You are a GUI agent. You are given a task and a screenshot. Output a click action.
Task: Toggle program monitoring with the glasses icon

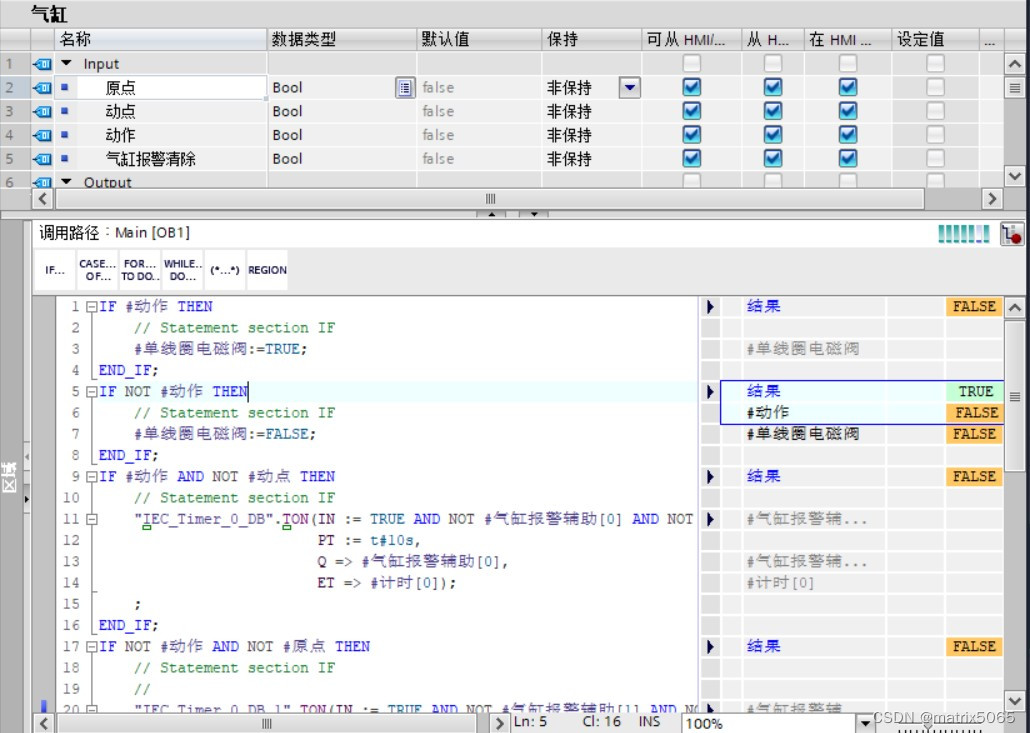coord(1013,232)
